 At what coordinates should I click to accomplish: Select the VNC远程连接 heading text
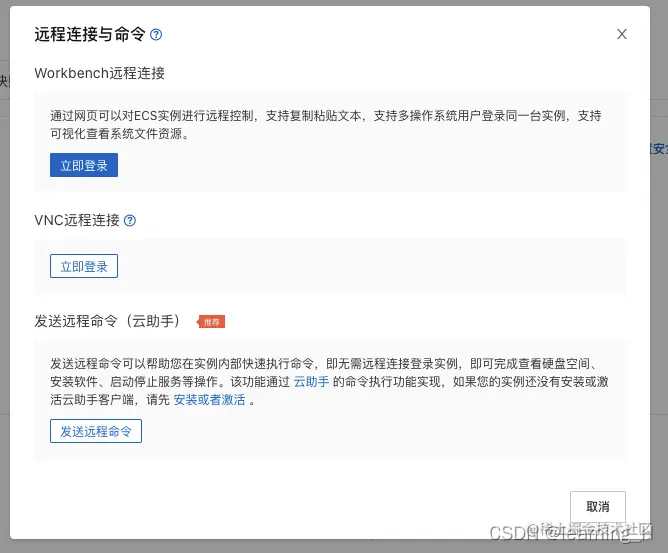[x=77, y=220]
